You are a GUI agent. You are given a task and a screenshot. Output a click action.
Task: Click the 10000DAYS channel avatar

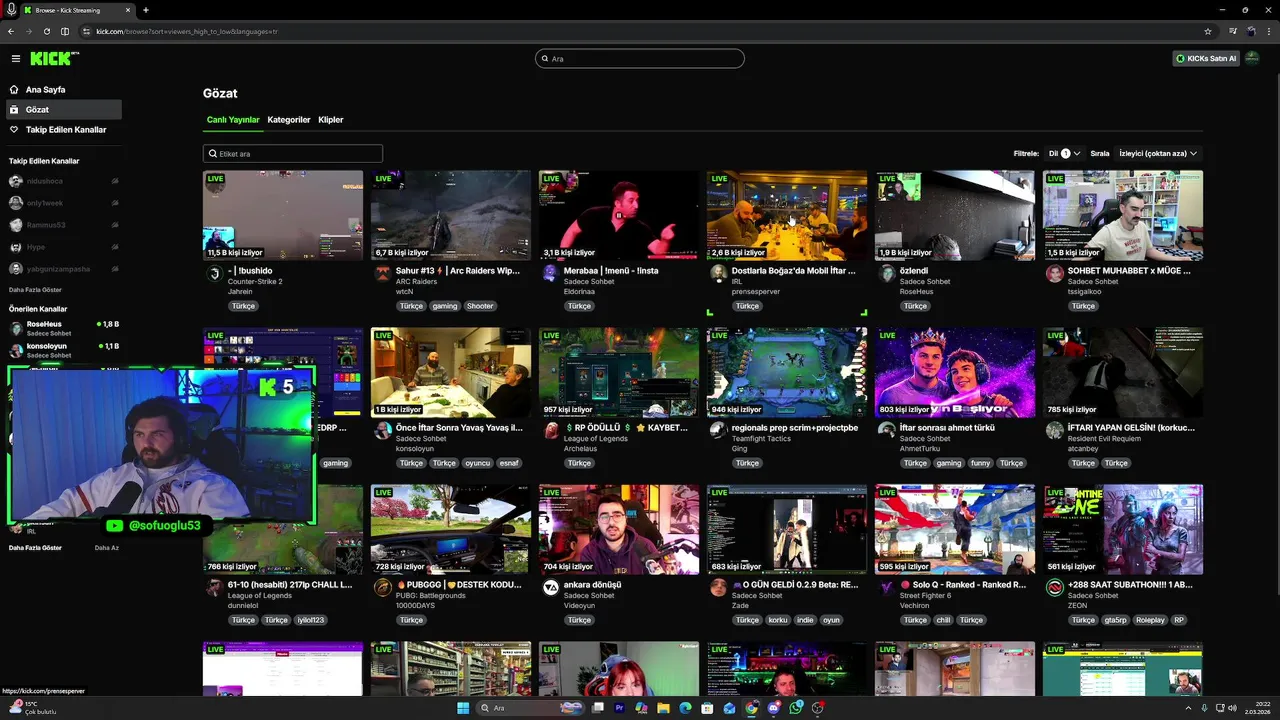[x=382, y=588]
